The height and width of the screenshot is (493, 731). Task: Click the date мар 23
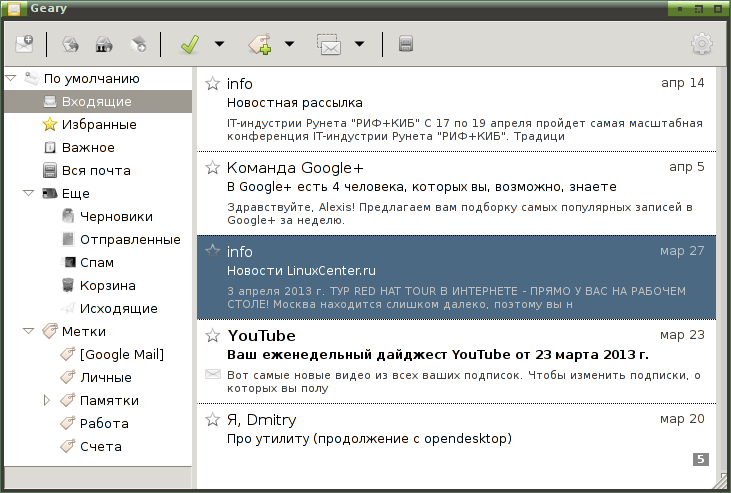(x=682, y=335)
